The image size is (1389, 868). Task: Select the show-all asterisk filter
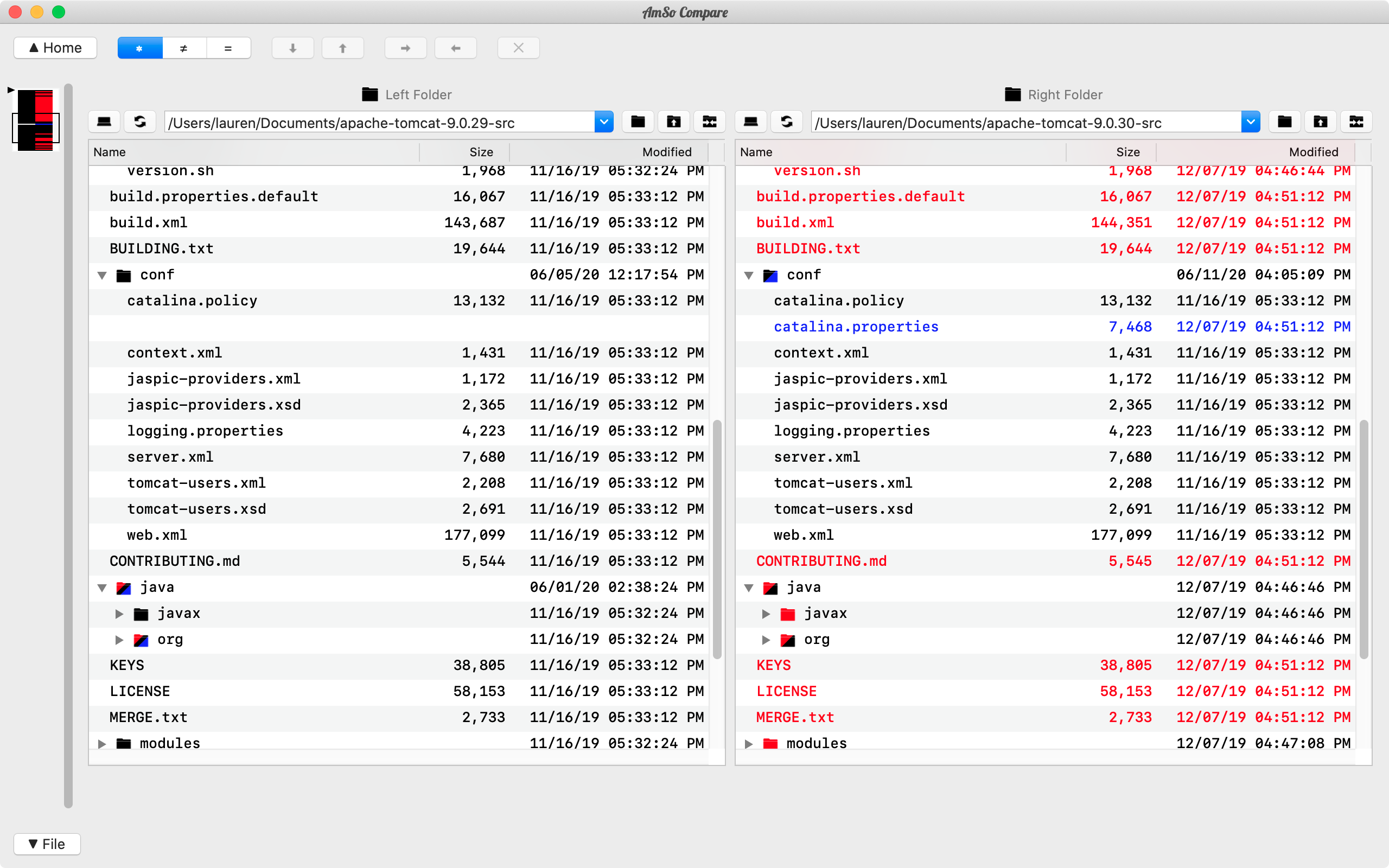click(139, 48)
